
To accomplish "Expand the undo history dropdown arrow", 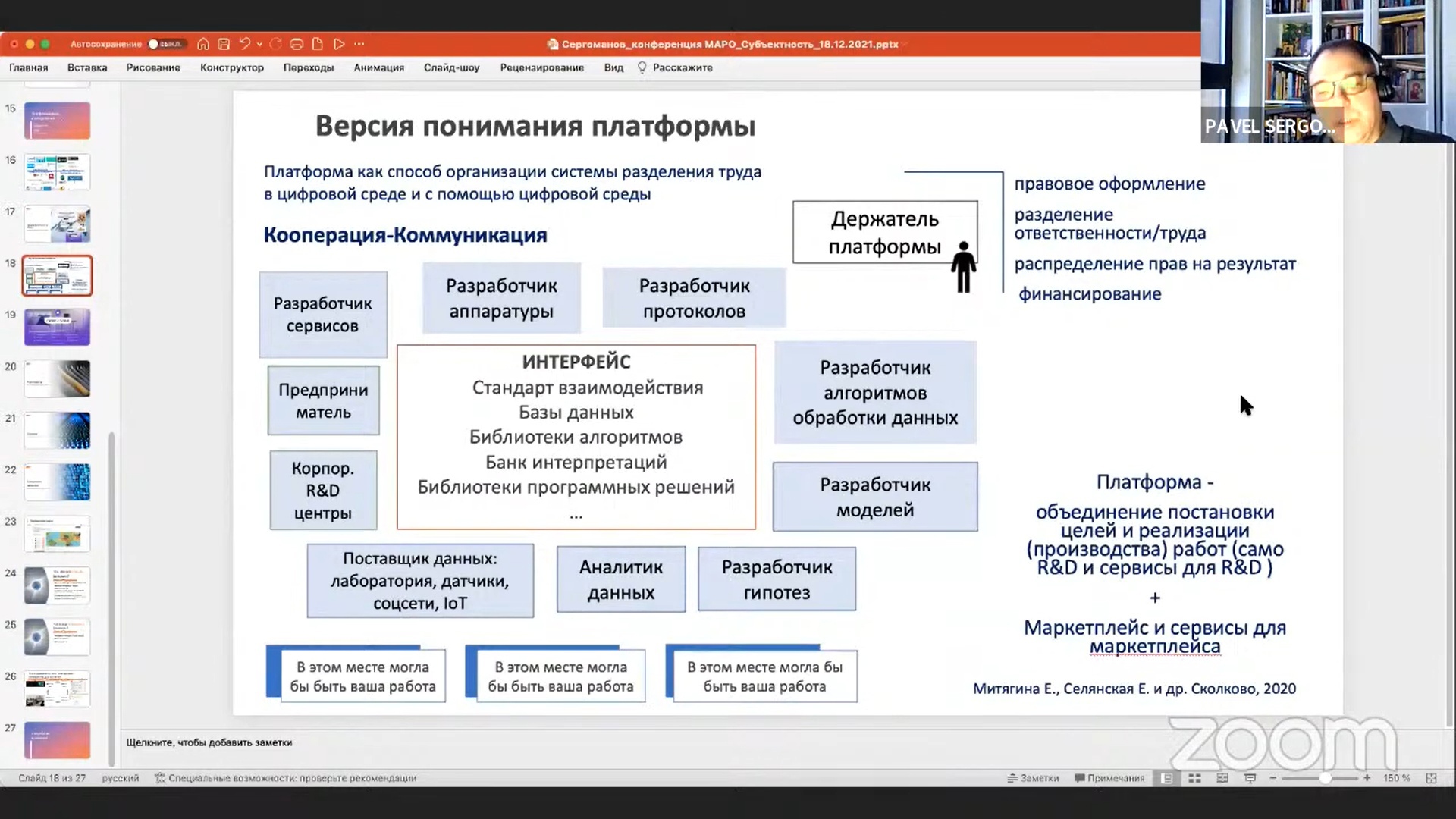I will [x=259, y=44].
